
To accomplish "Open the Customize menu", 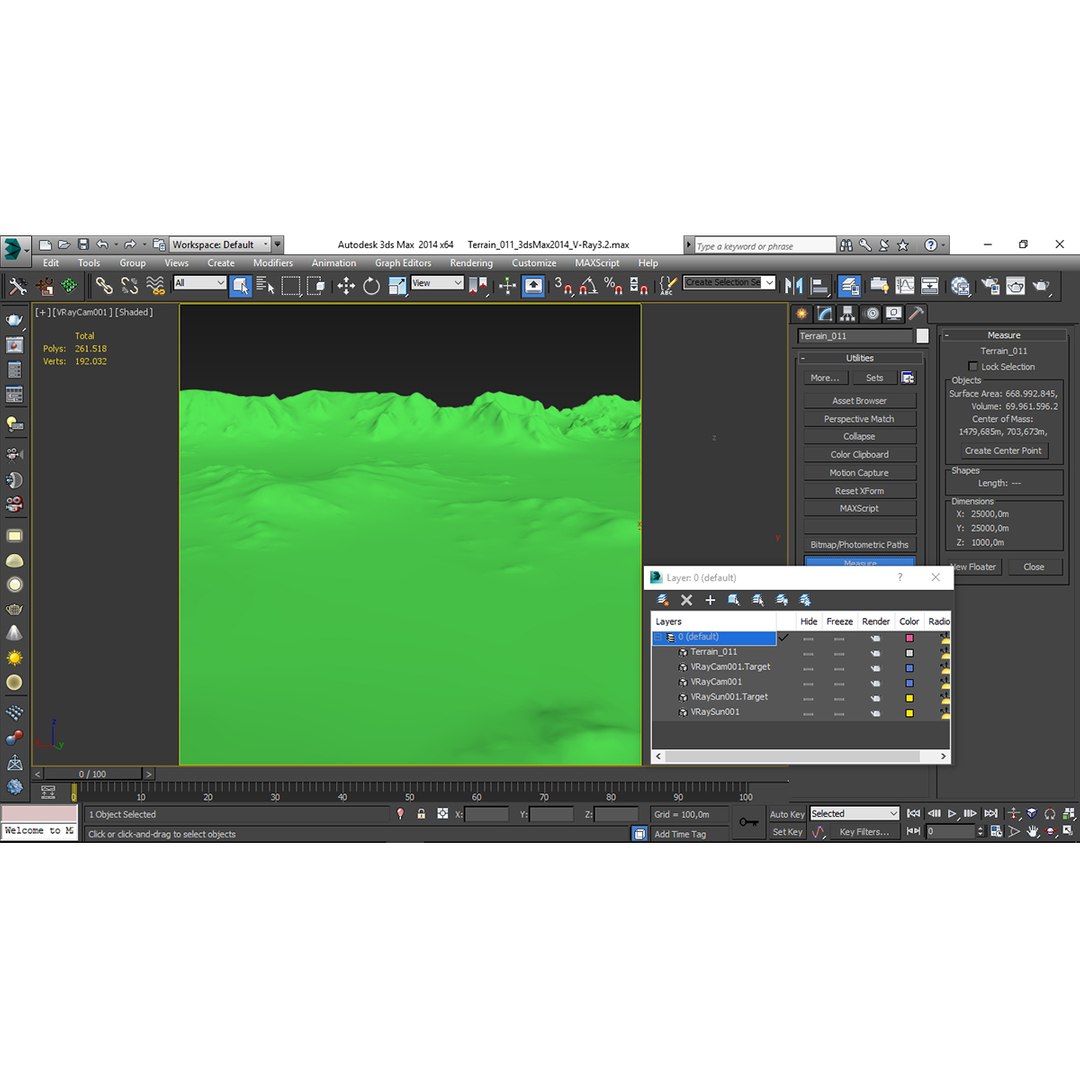I will [534, 262].
